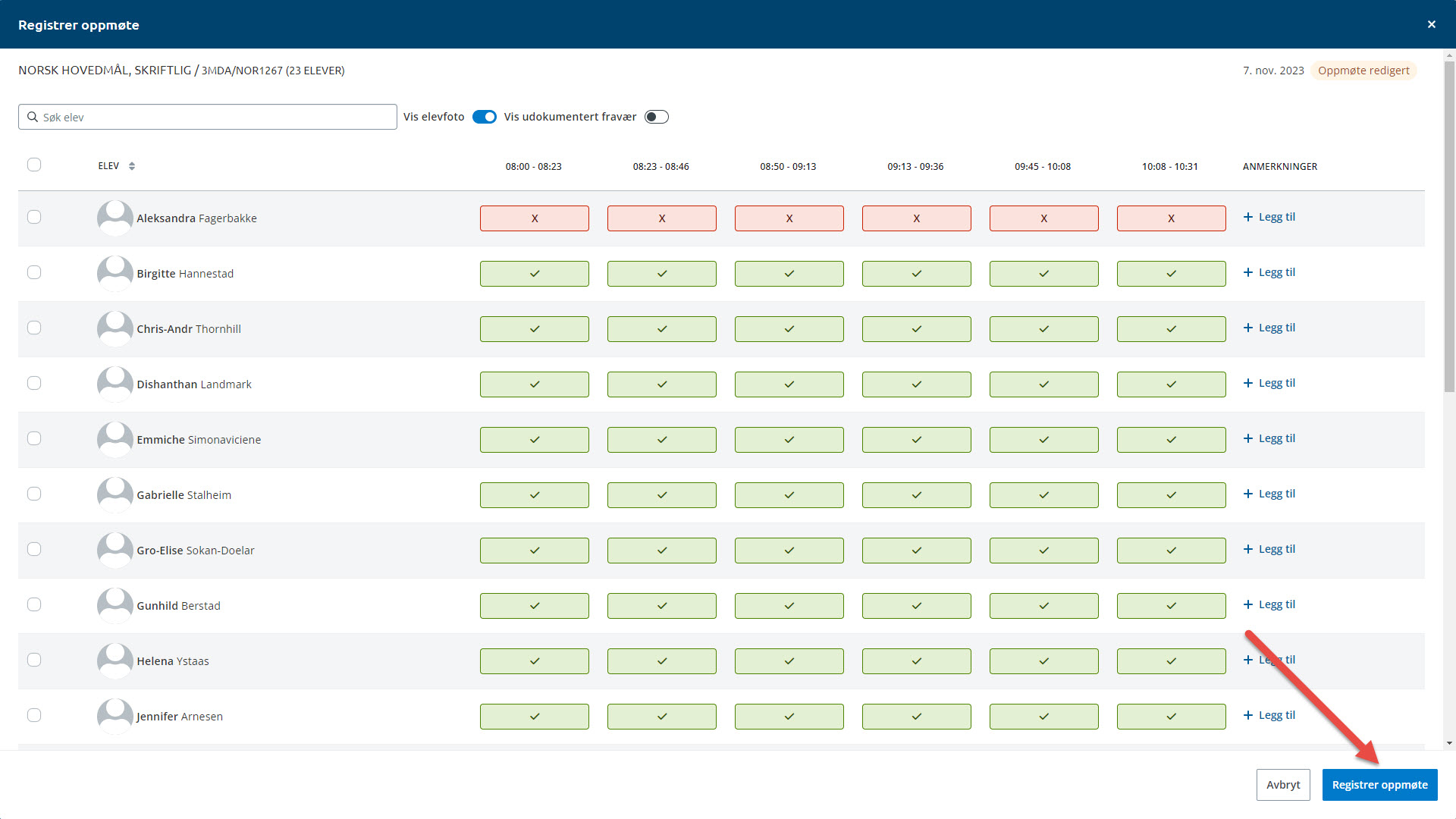This screenshot has width=1456, height=819.
Task: Click Aleksandra Fagerbakke's profile photo
Action: pos(115,218)
